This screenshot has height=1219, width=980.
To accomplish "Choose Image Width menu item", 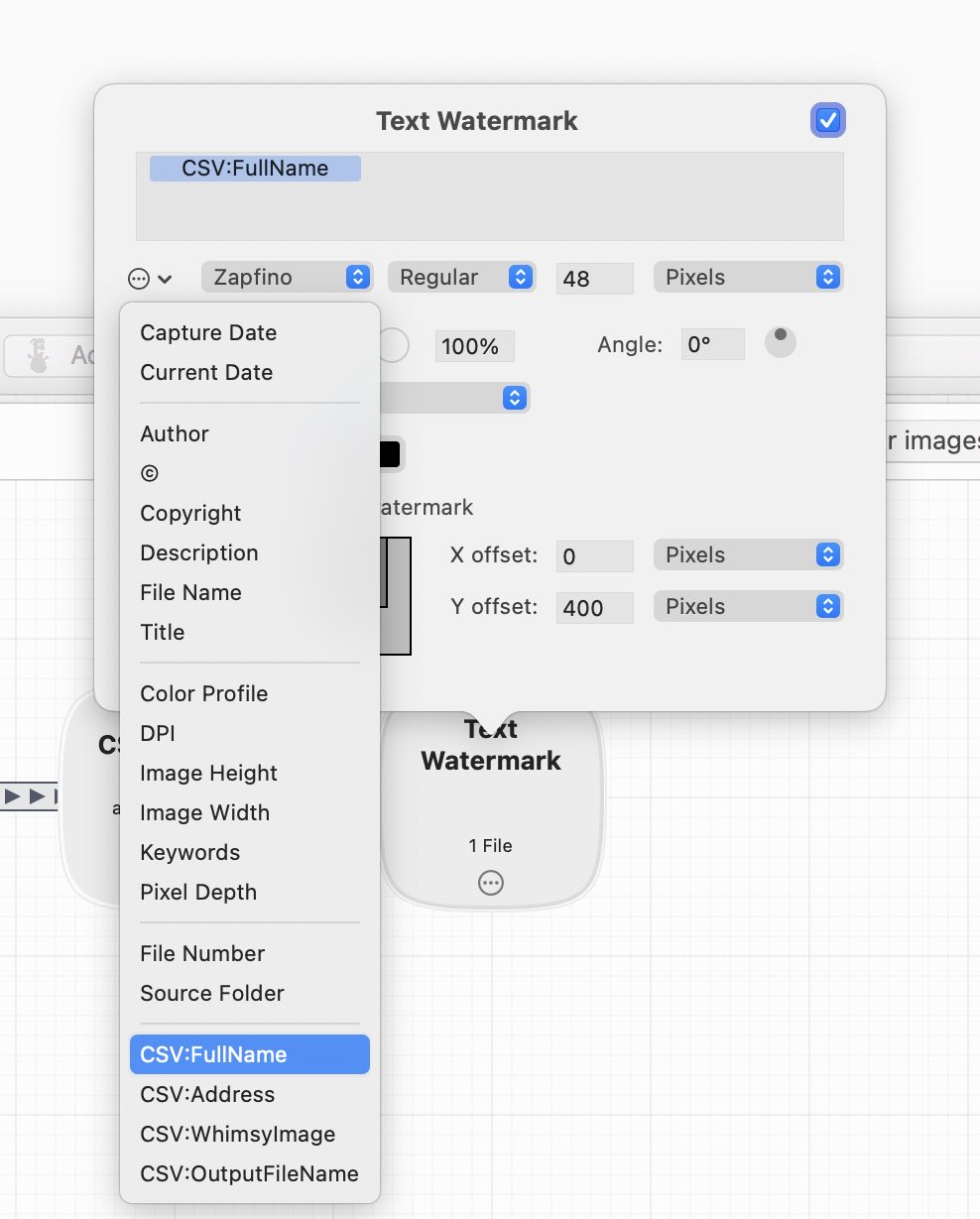I will [205, 813].
